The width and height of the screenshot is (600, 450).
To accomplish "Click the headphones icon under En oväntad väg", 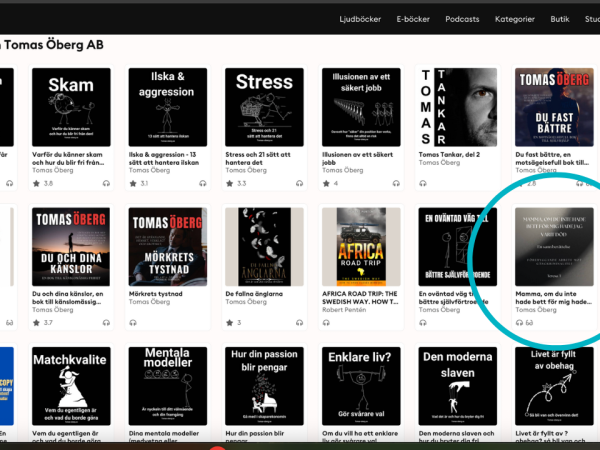I will pyautogui.click(x=423, y=323).
